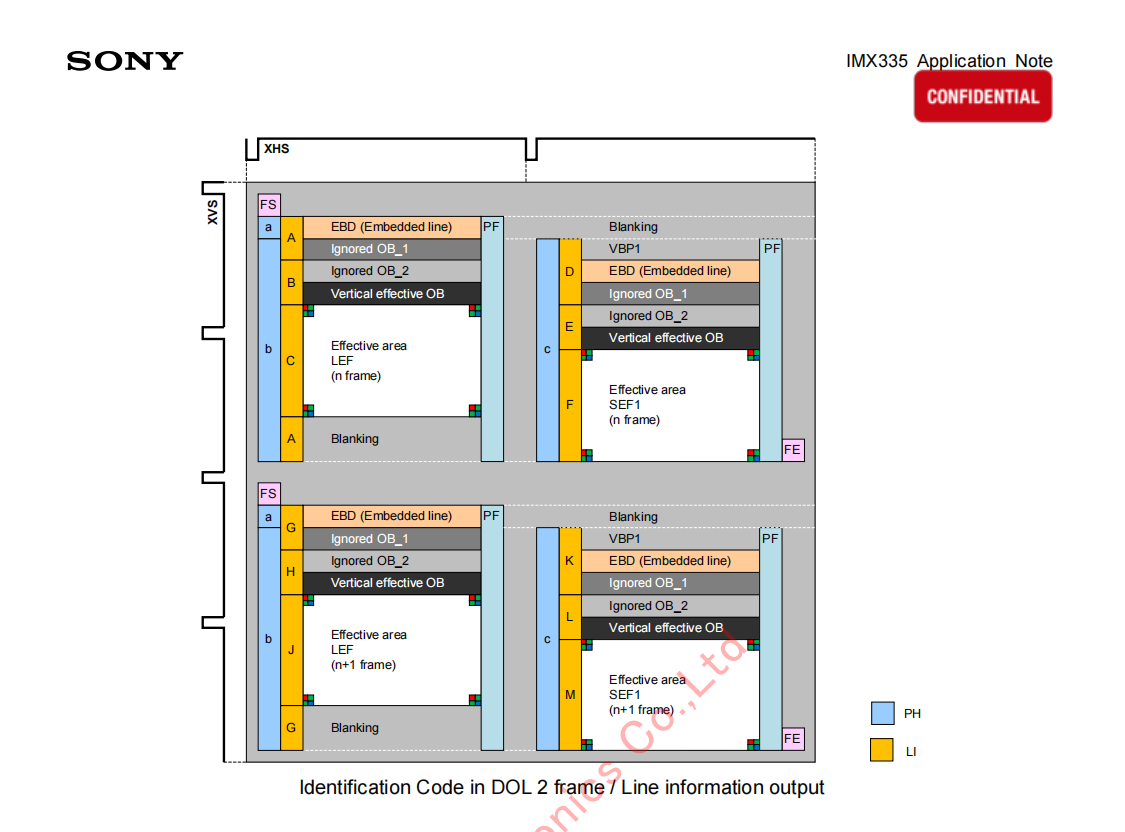Click the XHS signal label

277,149
